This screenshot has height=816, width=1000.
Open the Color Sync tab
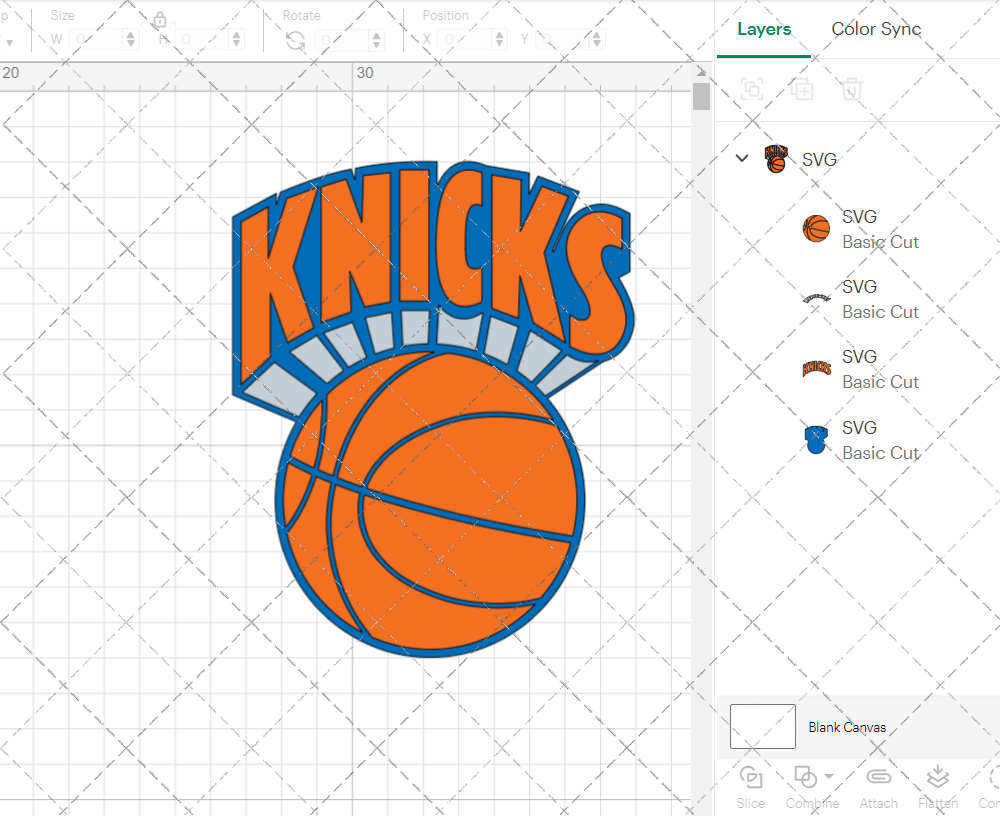(876, 29)
